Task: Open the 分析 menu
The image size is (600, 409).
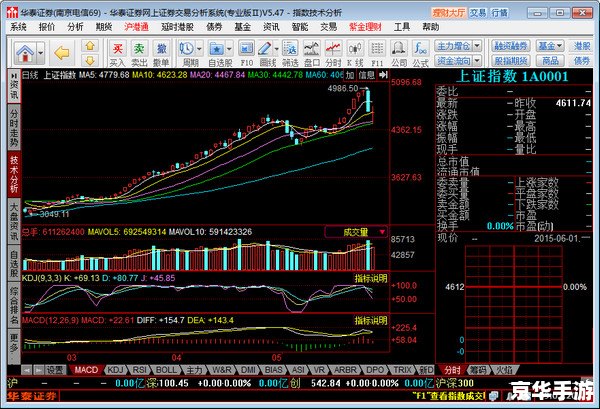Action: click(75, 27)
